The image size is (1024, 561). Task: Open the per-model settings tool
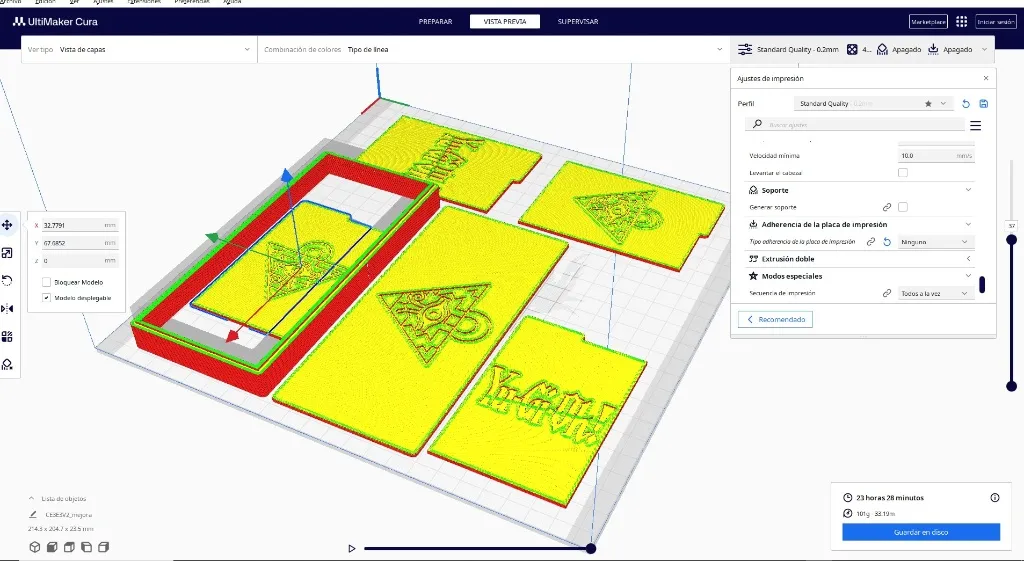click(7, 336)
